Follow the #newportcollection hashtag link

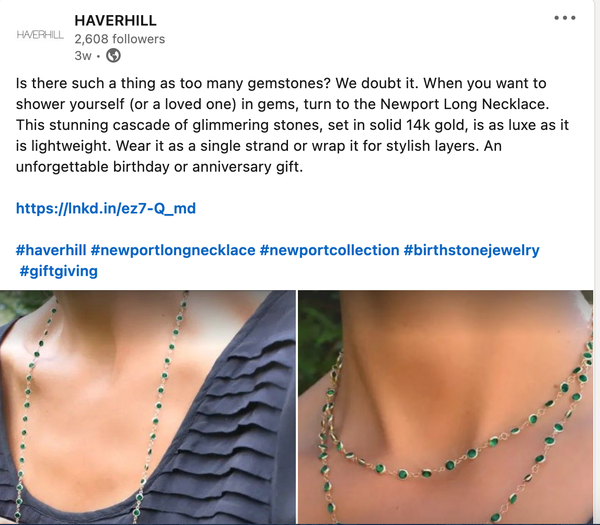(329, 250)
